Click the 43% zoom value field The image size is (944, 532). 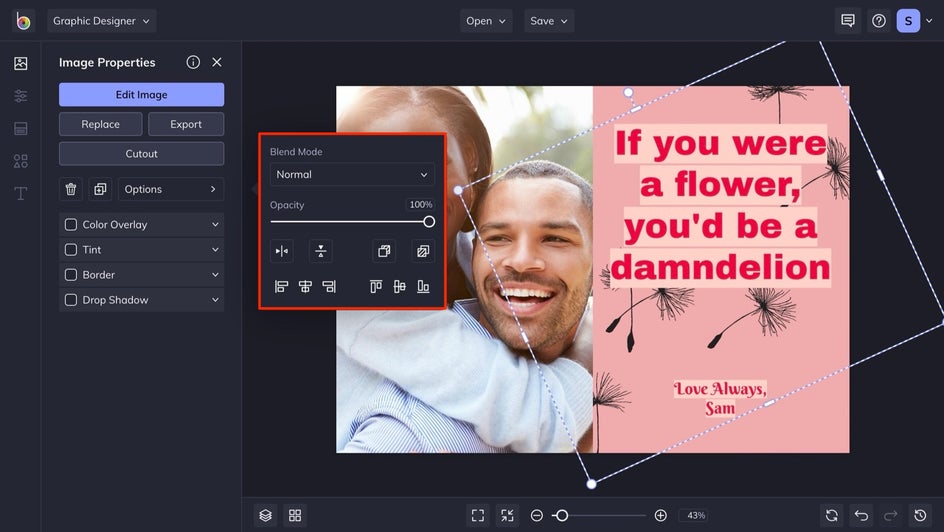click(696, 515)
